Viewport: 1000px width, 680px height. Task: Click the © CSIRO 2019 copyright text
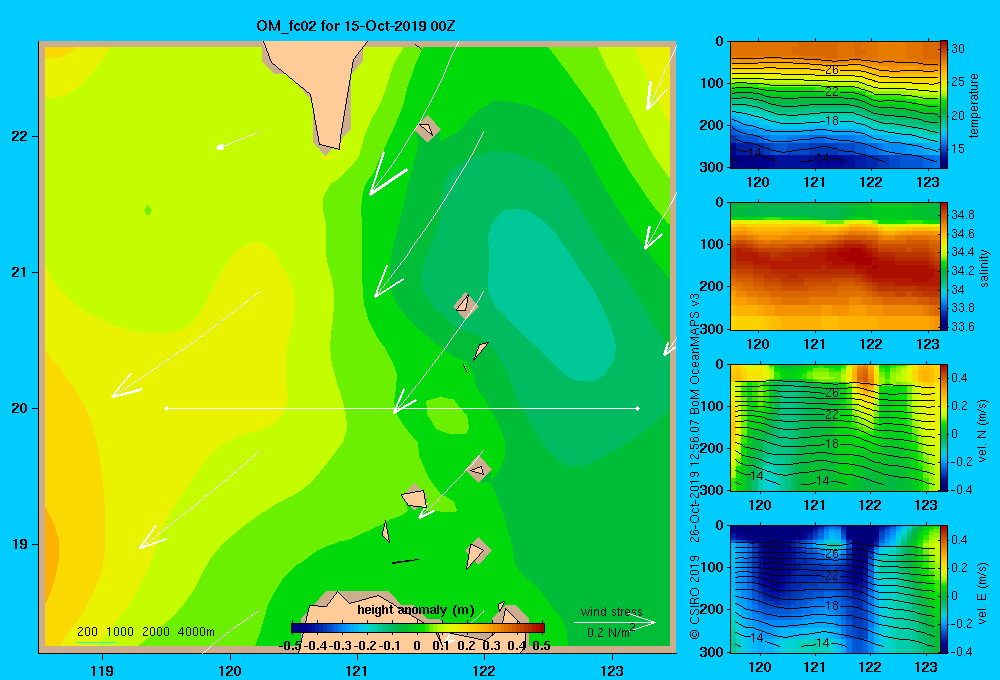(x=695, y=597)
